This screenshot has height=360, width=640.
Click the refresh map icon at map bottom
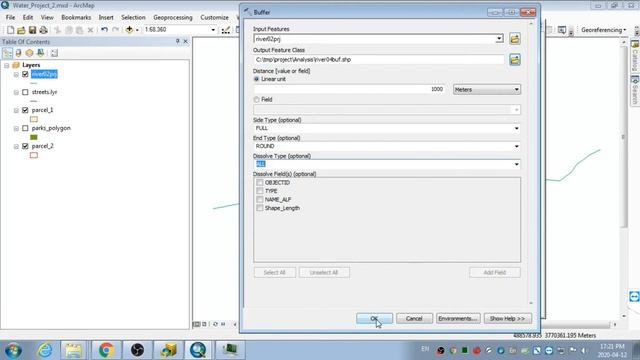pyautogui.click(x=215, y=324)
